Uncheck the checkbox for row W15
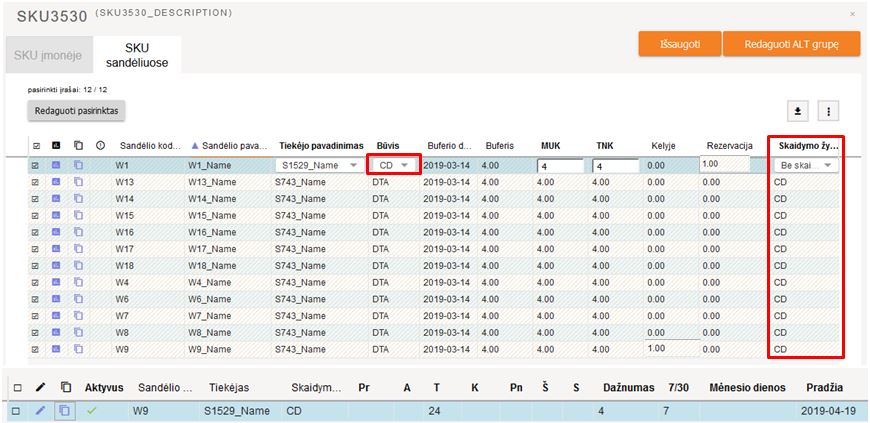 click(36, 215)
